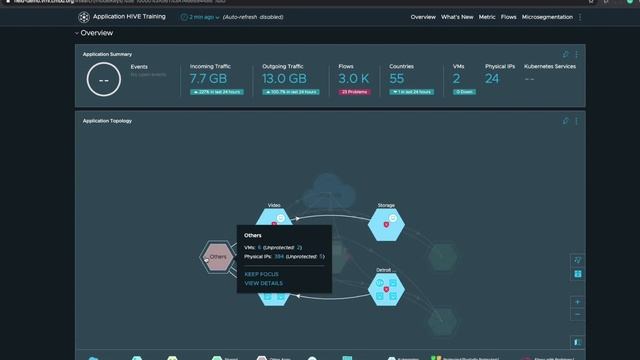Click the Physical IPs count 24
This screenshot has width=640, height=360.
pyautogui.click(x=492, y=78)
